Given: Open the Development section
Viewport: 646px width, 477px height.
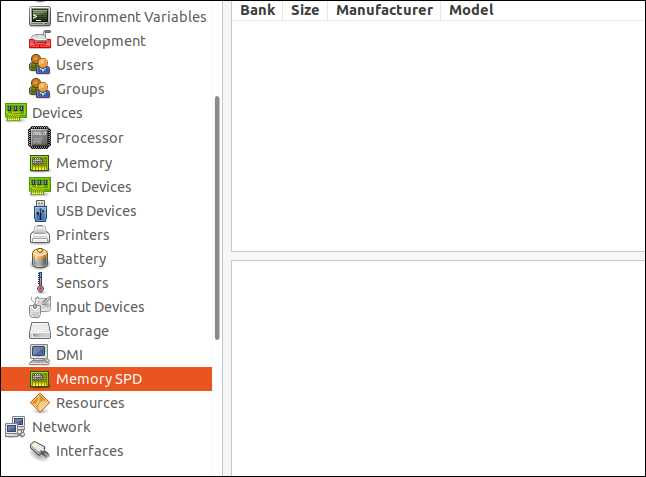Looking at the screenshot, I should pos(100,41).
